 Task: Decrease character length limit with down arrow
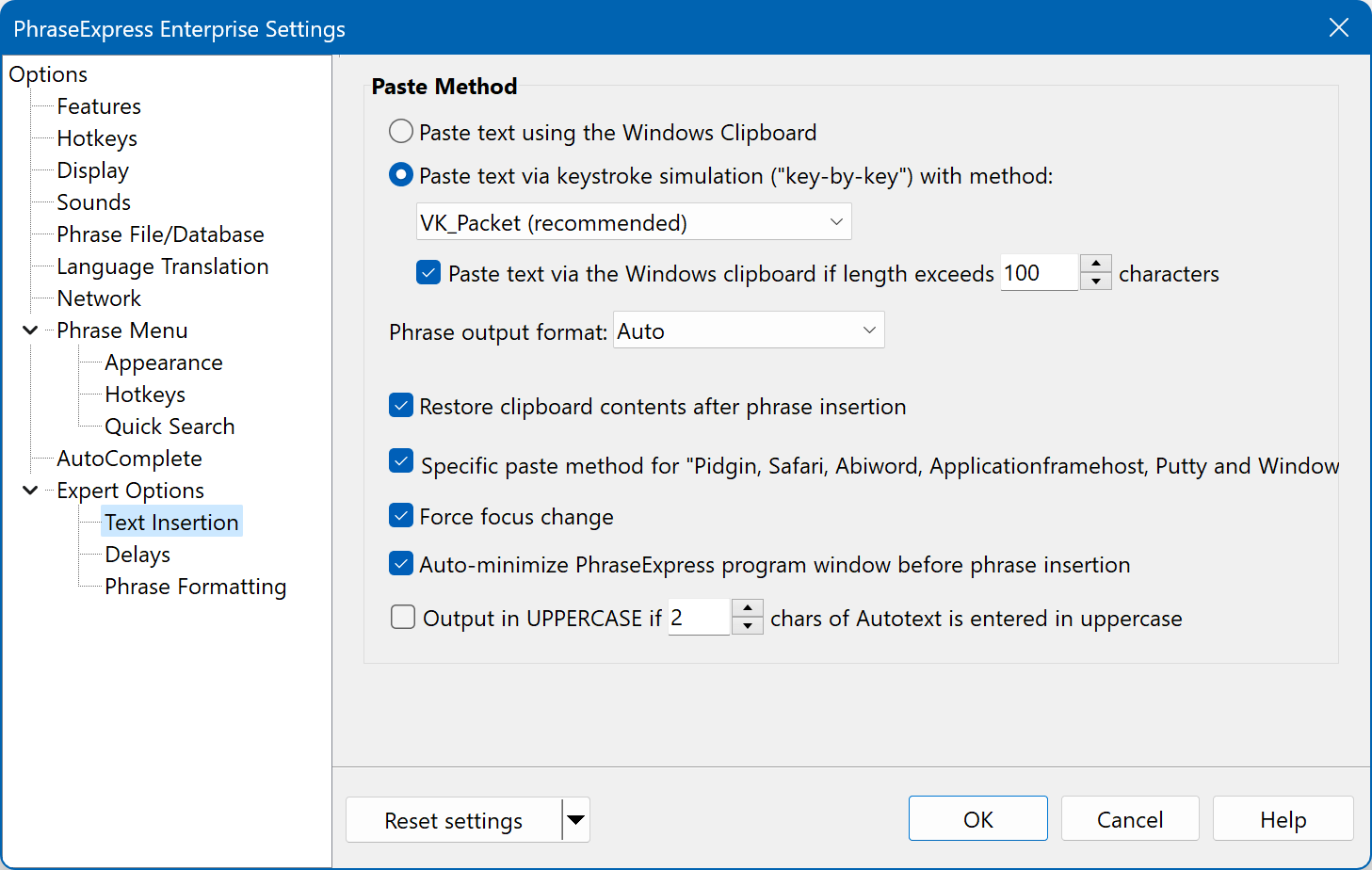[x=1096, y=282]
